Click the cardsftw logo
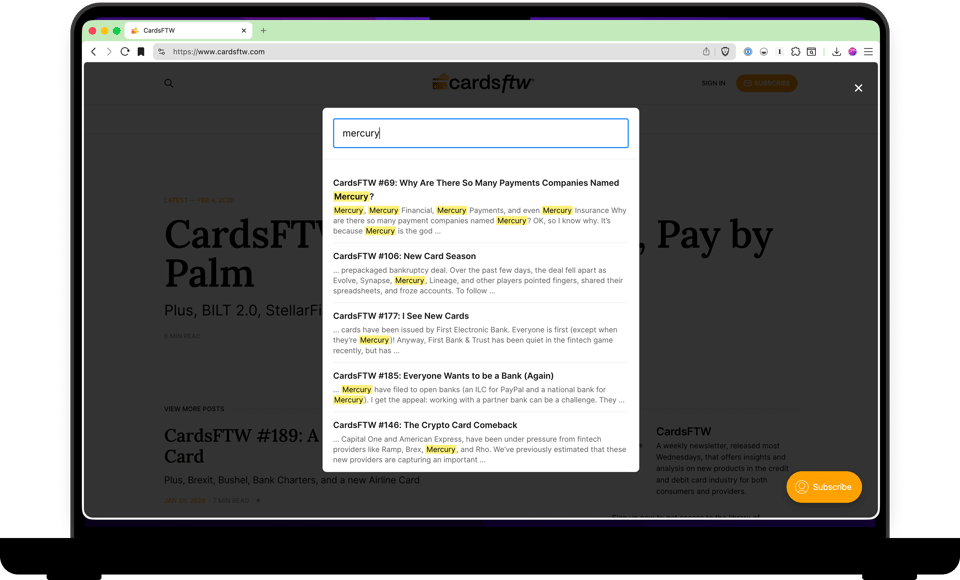 pos(483,83)
